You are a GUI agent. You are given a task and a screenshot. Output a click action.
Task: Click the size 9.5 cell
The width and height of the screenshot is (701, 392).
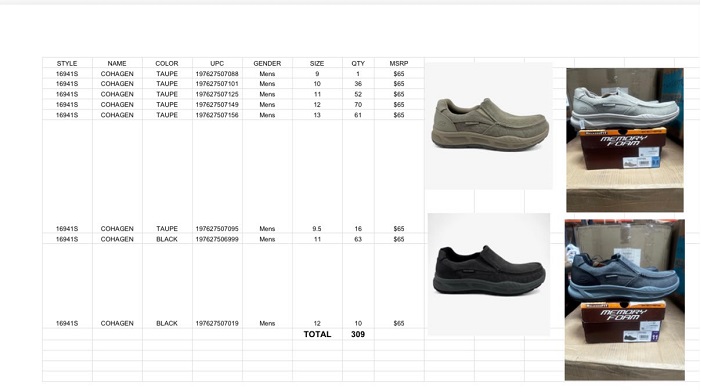317,228
